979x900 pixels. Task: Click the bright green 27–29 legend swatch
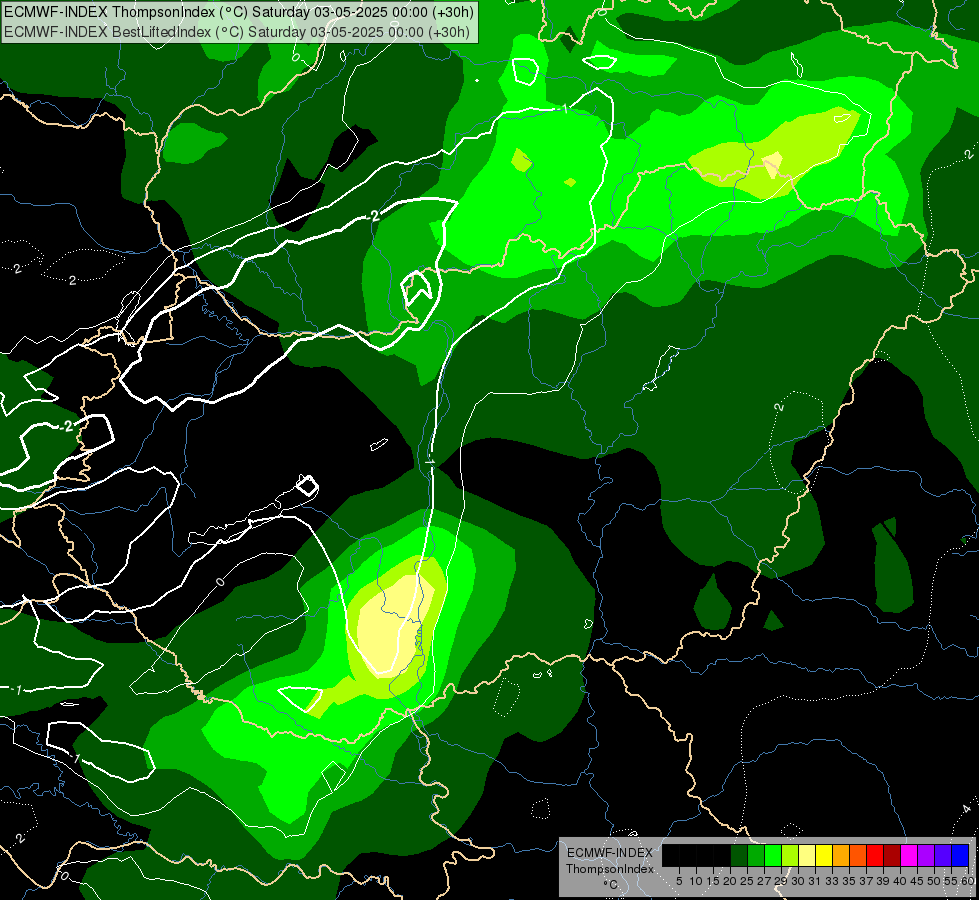[773, 856]
